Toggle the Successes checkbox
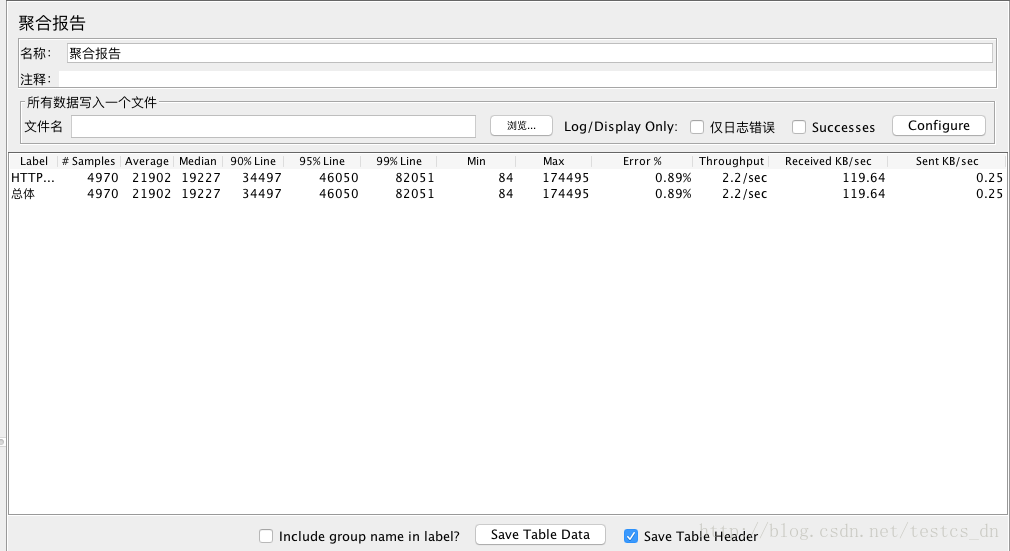 coord(799,127)
